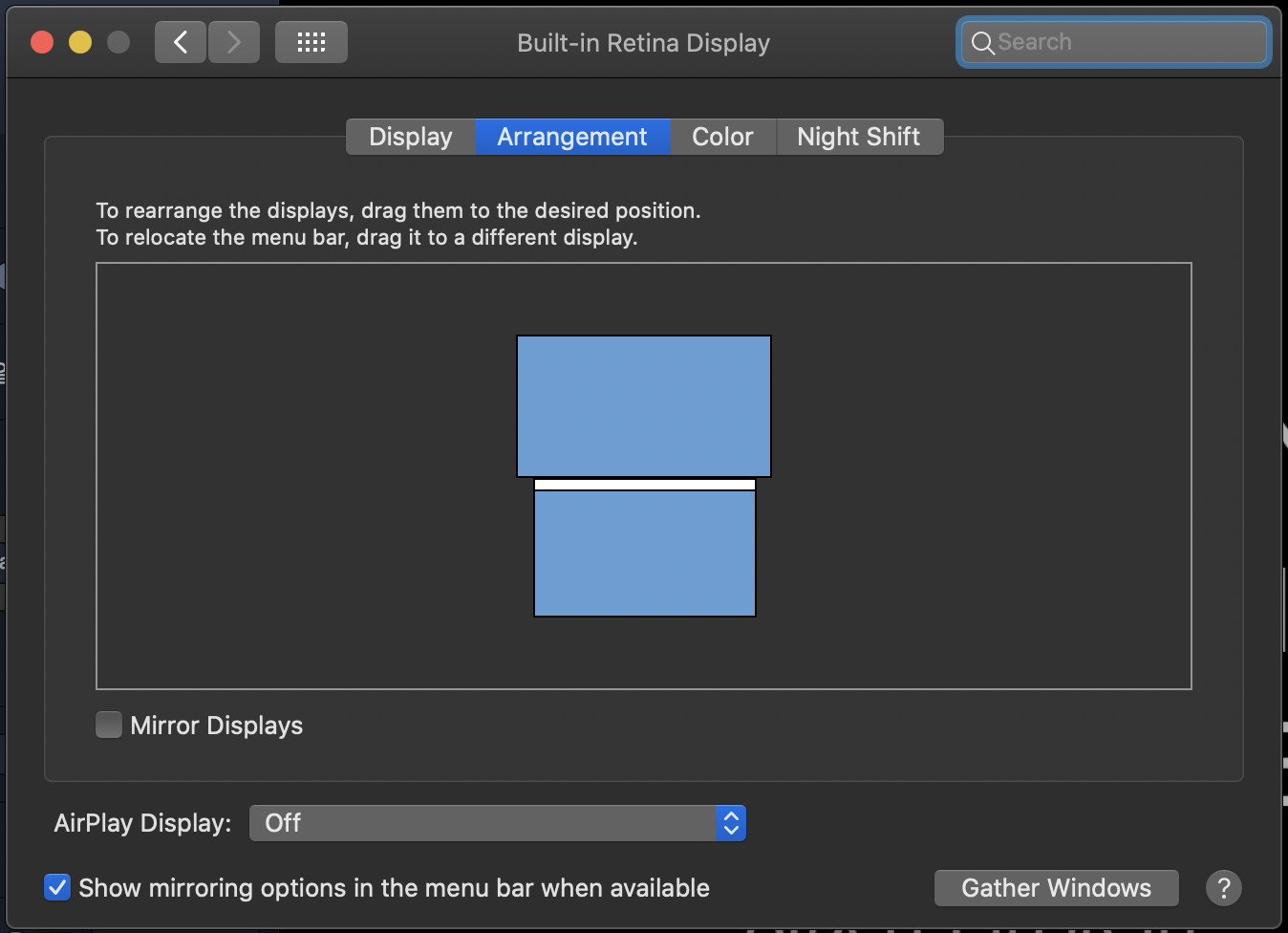Toggle the Mirror Displays checkbox

(108, 725)
